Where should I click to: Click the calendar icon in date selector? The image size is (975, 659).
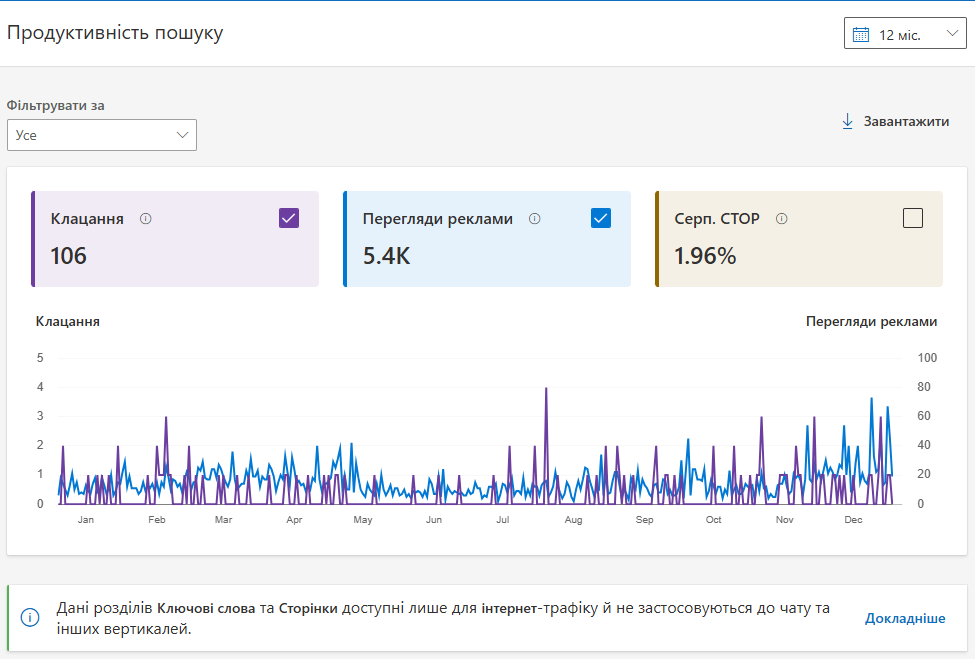(x=860, y=35)
